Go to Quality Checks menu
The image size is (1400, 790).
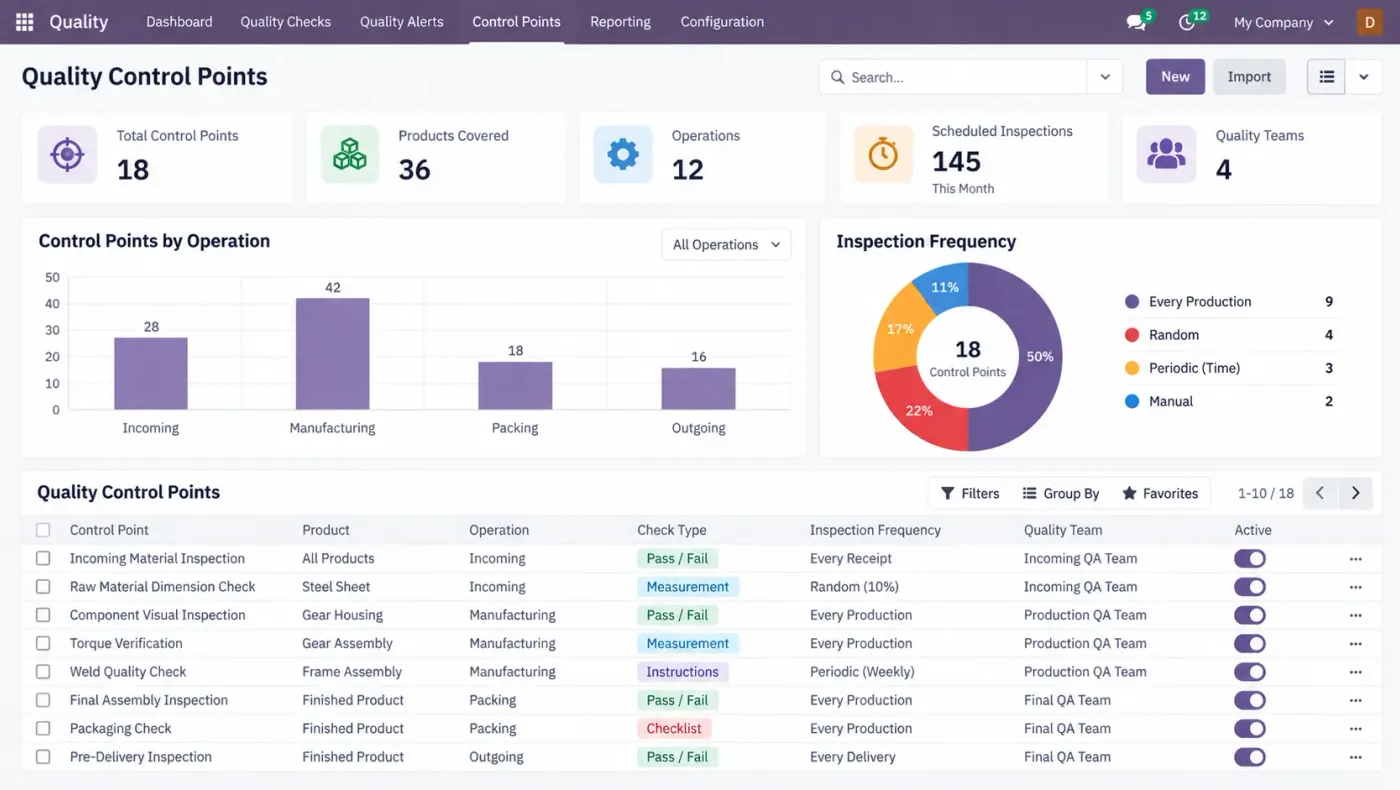pos(285,22)
